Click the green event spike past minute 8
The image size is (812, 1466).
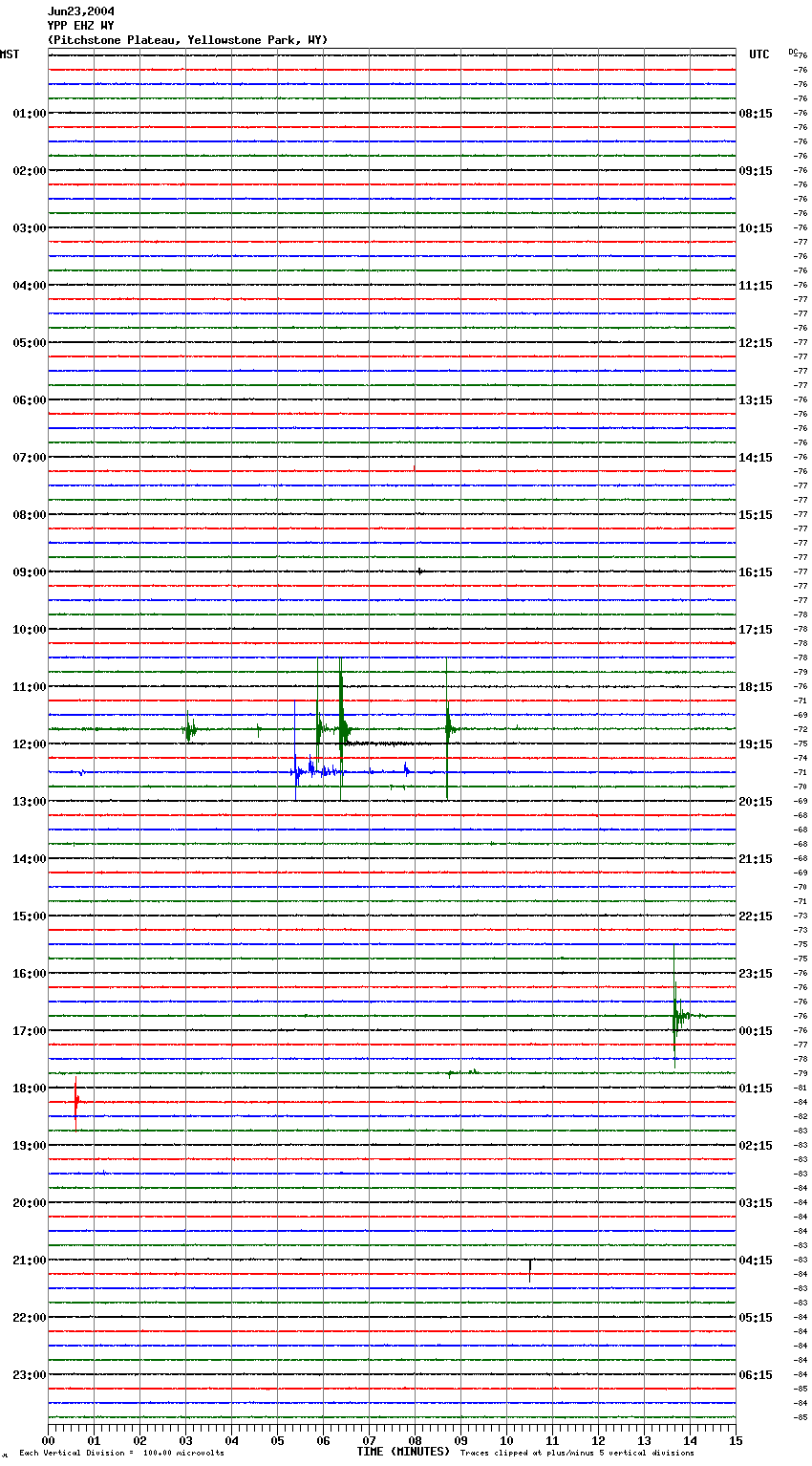coord(447,729)
